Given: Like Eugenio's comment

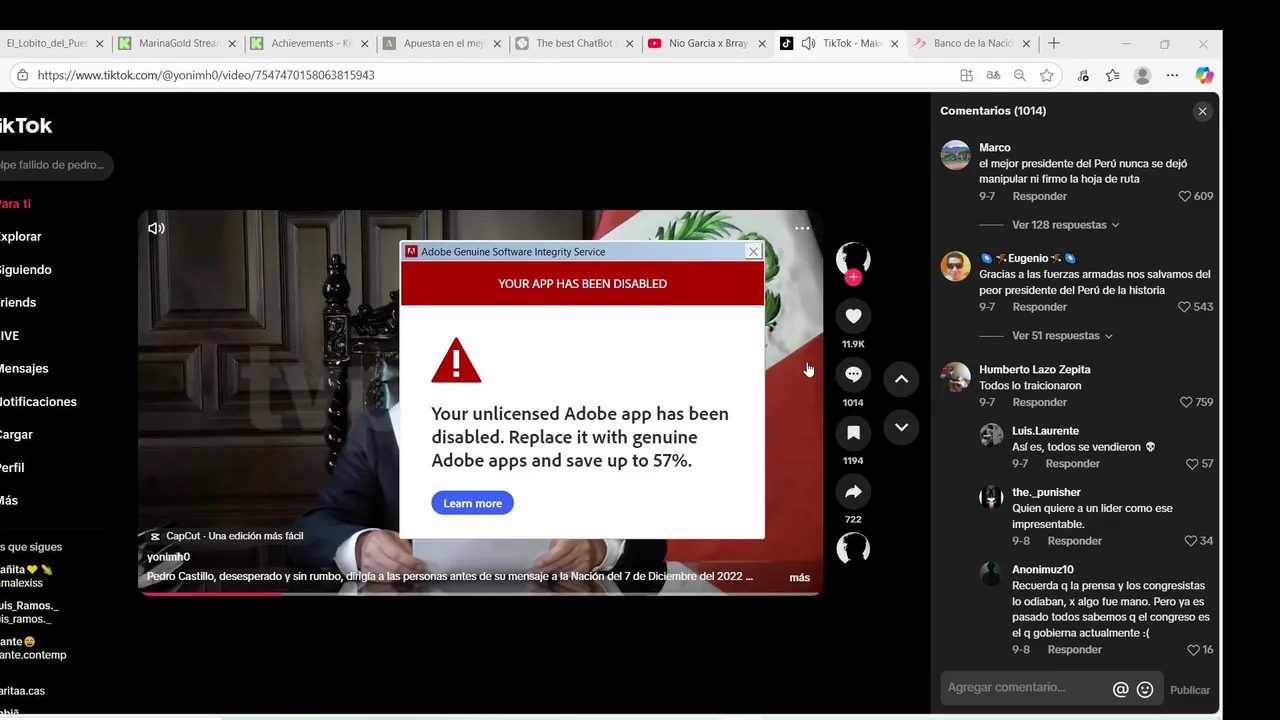Looking at the screenshot, I should tap(1185, 307).
